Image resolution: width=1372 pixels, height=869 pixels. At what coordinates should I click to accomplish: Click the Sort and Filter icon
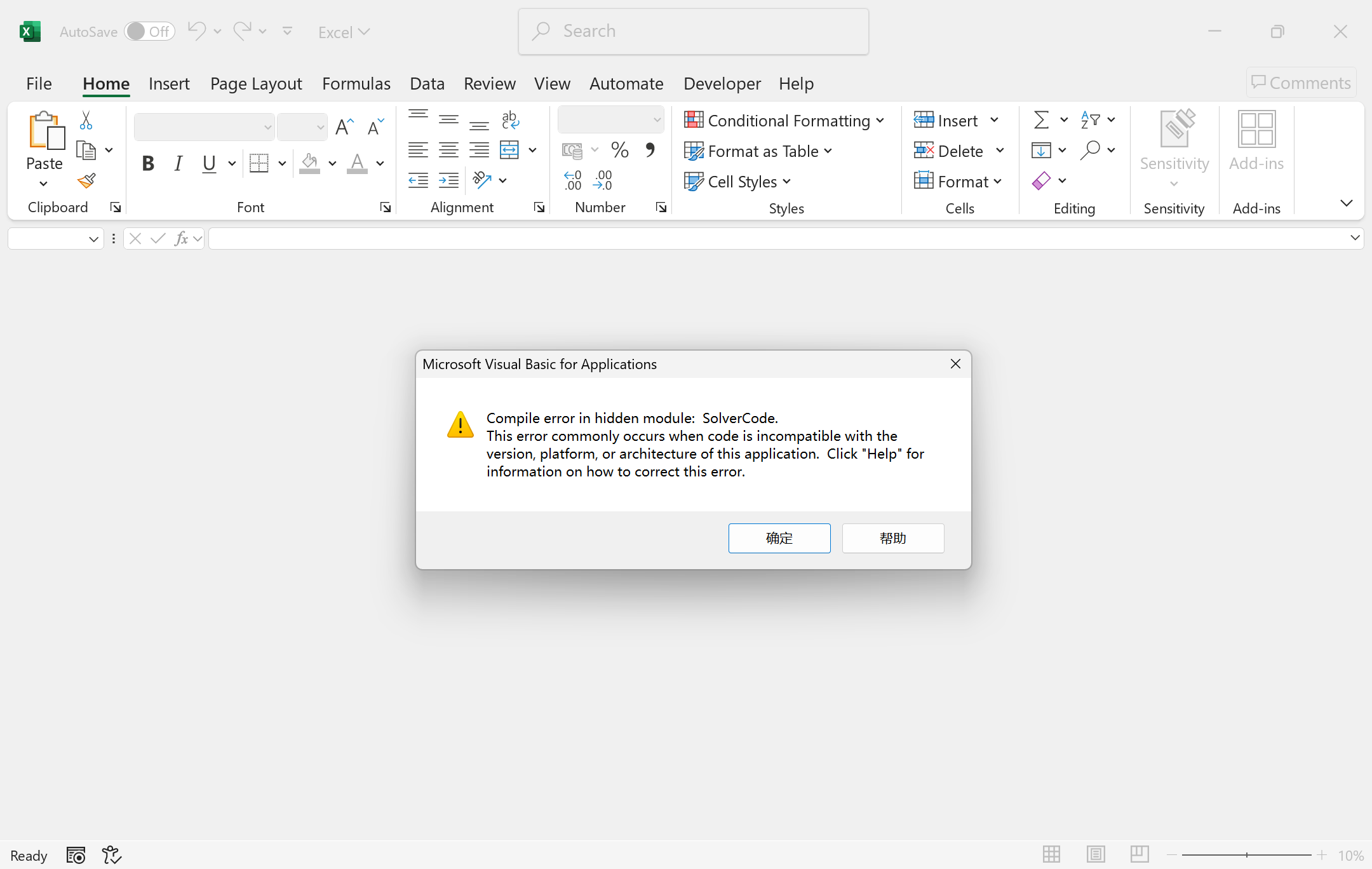(1091, 120)
